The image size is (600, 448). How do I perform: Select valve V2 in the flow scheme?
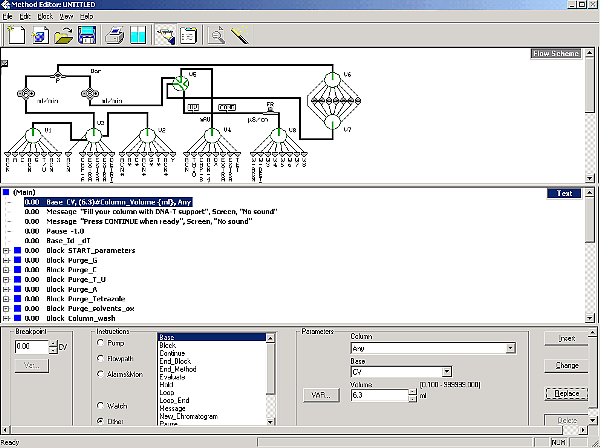pyautogui.click(x=93, y=135)
